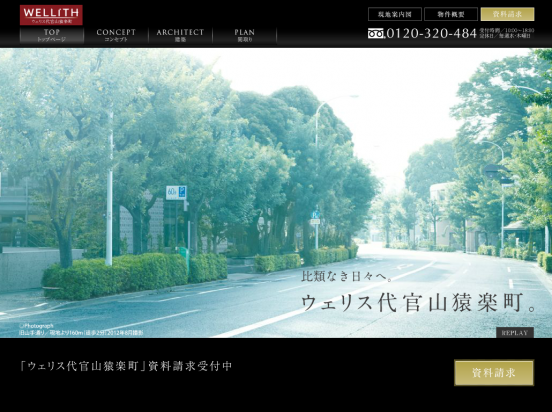Open the TOP トップページ menu item

click(x=52, y=35)
